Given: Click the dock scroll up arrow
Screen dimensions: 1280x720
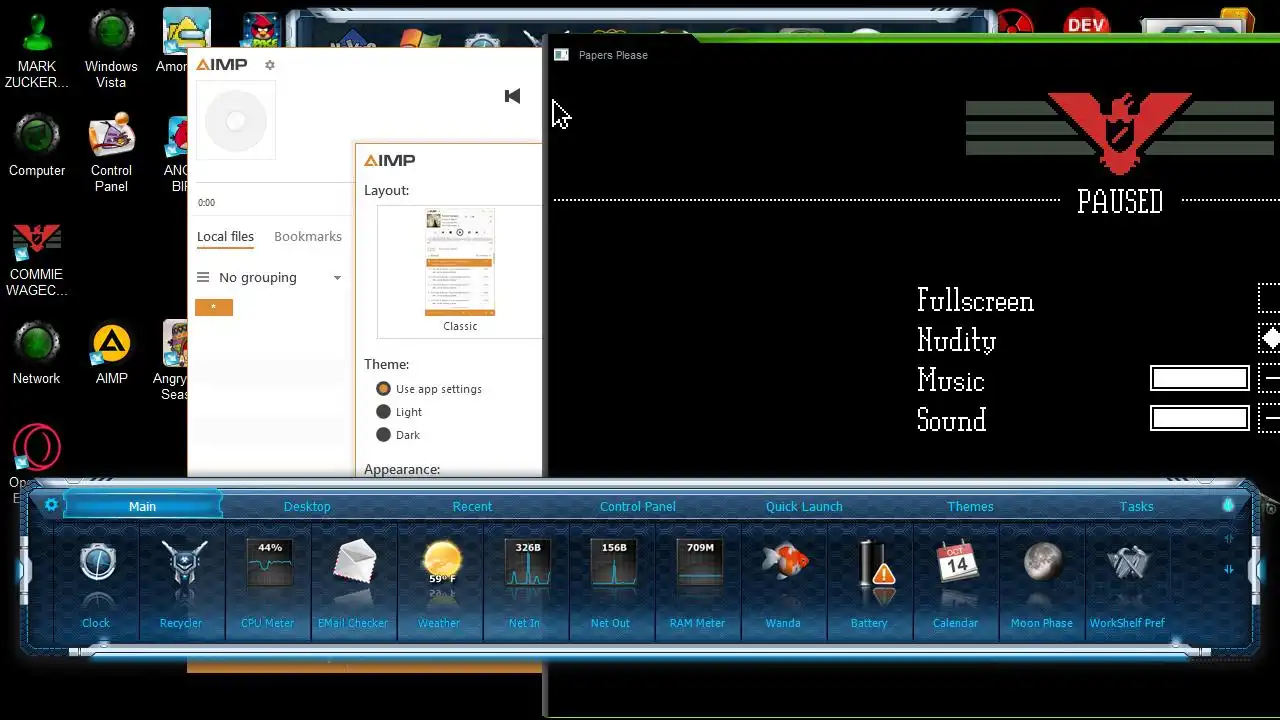Looking at the screenshot, I should 1229,539.
